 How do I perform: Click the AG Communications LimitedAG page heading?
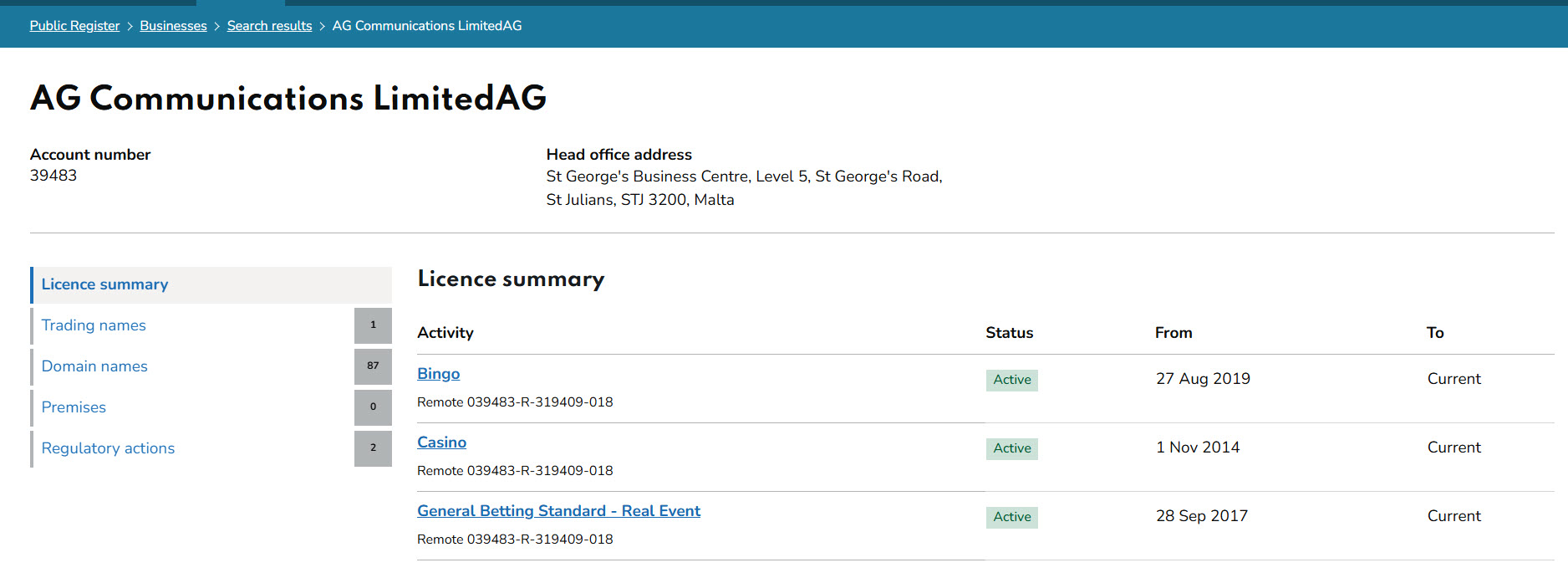click(288, 98)
